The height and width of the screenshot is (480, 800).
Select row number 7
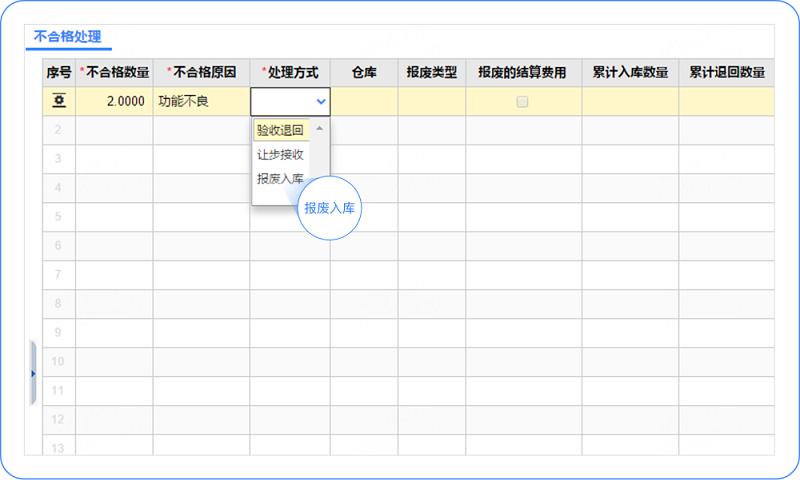click(x=58, y=274)
